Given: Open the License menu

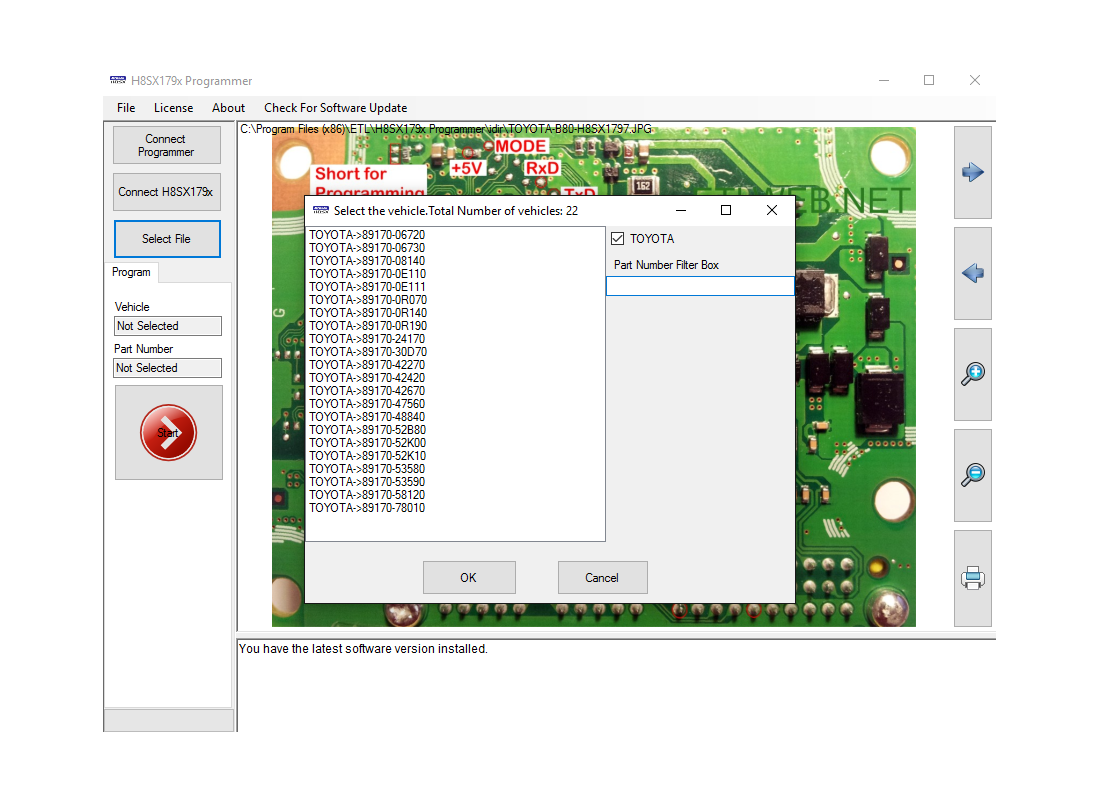Looking at the screenshot, I should 173,107.
